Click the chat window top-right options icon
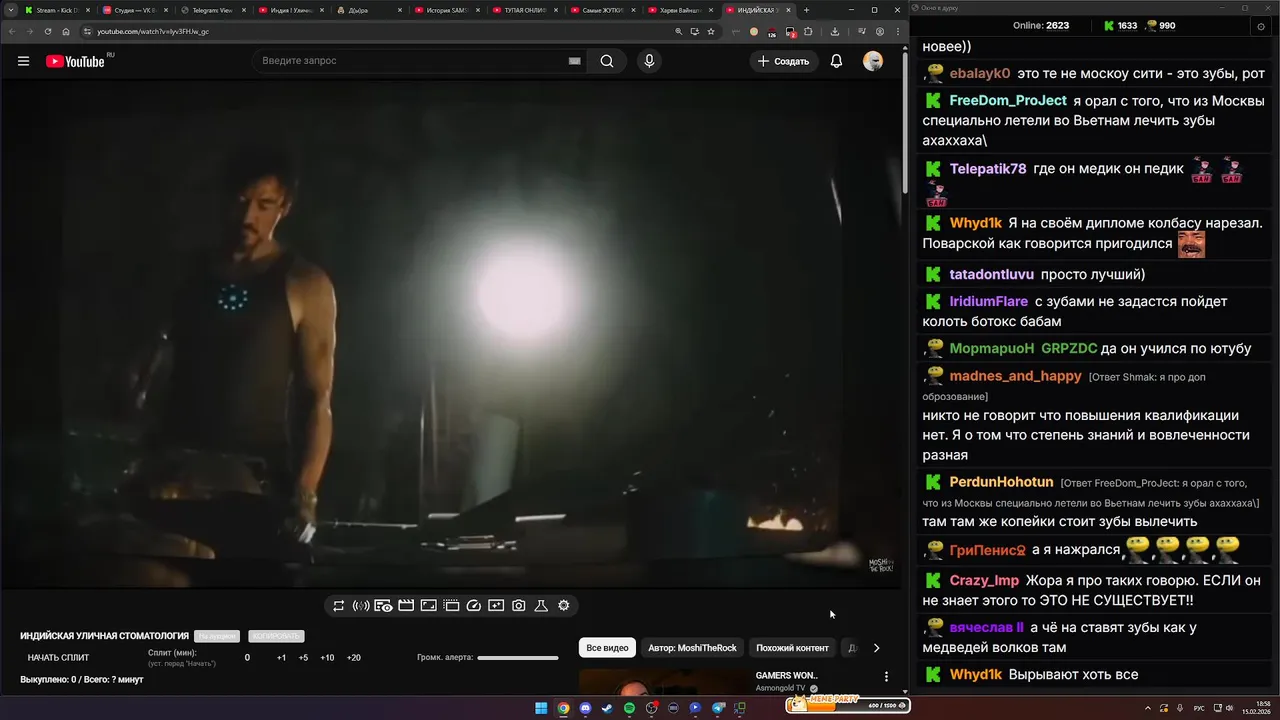This screenshot has height=720, width=1280. [1260, 26]
